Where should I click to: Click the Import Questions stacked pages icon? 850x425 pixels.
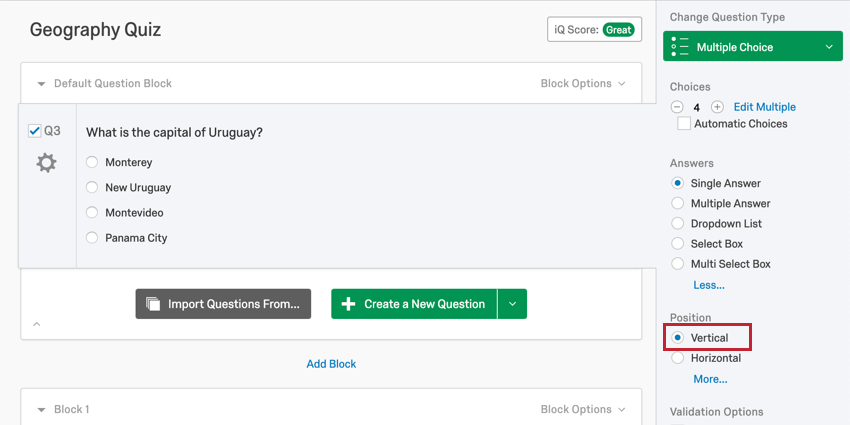pos(153,304)
